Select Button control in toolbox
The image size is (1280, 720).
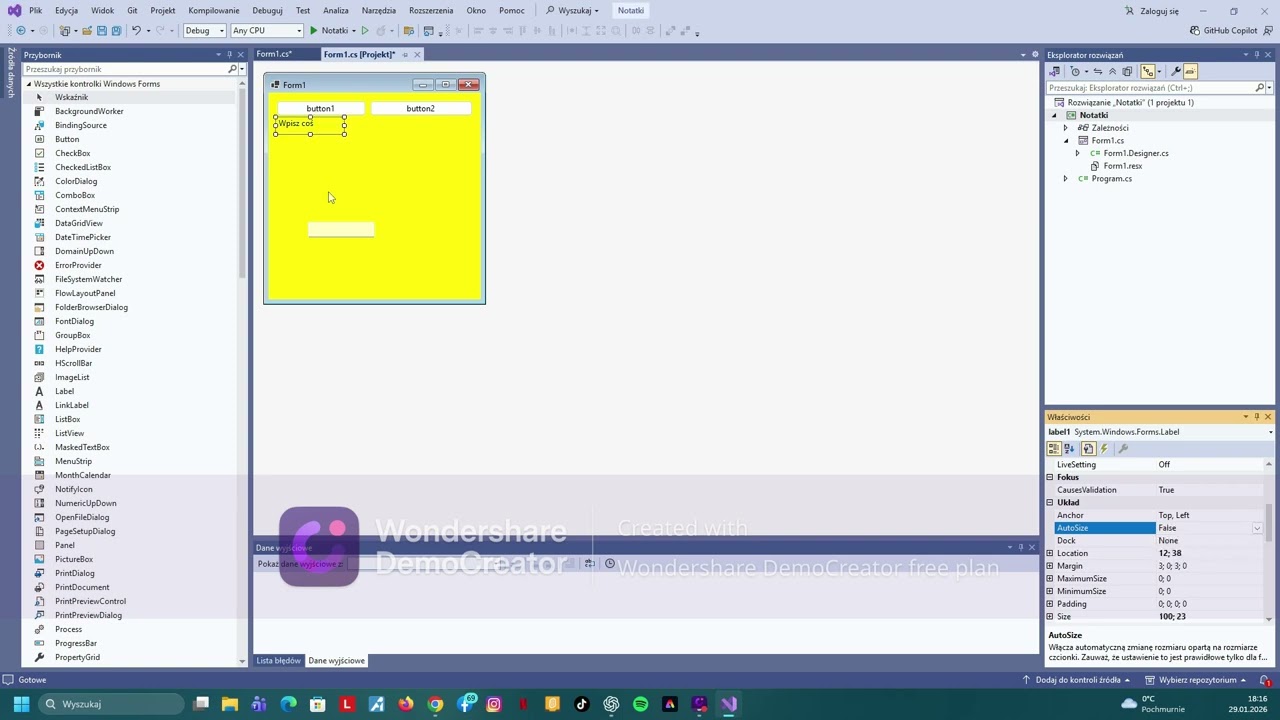tap(67, 139)
